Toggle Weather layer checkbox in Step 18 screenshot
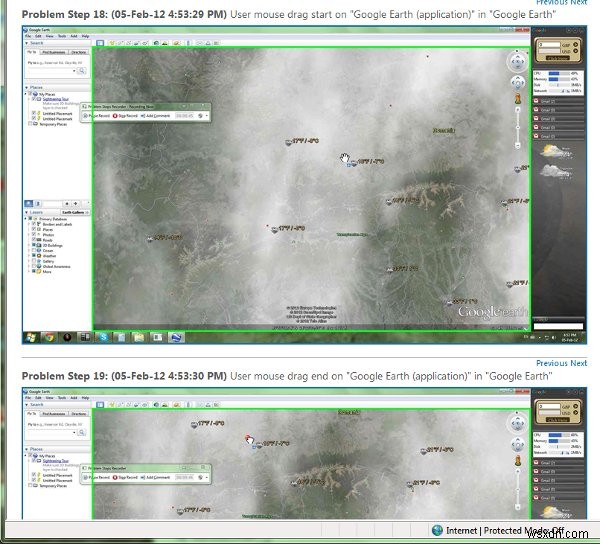This screenshot has width=600, height=544. (34, 255)
